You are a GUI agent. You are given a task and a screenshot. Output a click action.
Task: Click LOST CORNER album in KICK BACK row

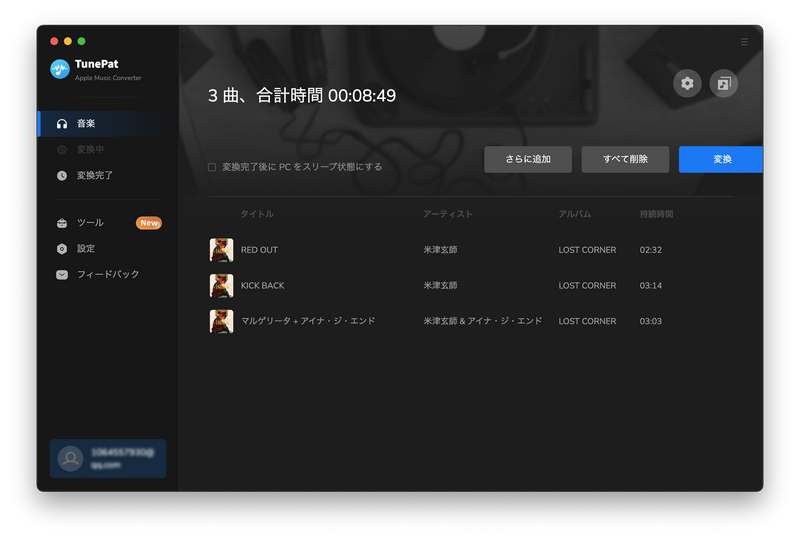point(587,286)
